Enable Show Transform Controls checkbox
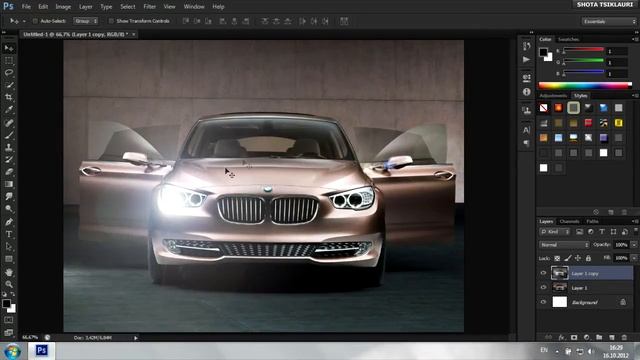Screen dimensions: 640x360 (x=111, y=21)
